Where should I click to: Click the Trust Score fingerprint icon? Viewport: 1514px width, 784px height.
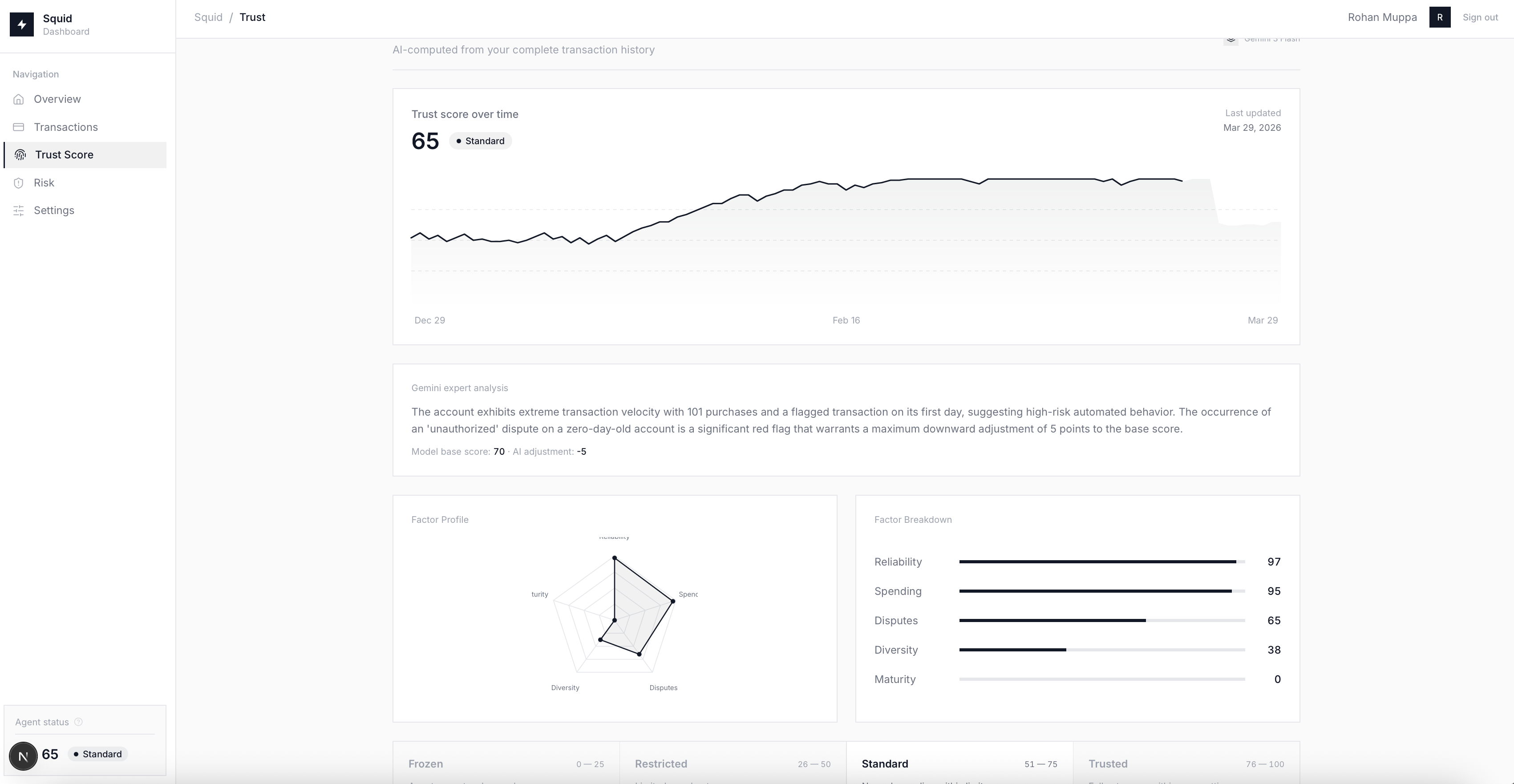(20, 155)
